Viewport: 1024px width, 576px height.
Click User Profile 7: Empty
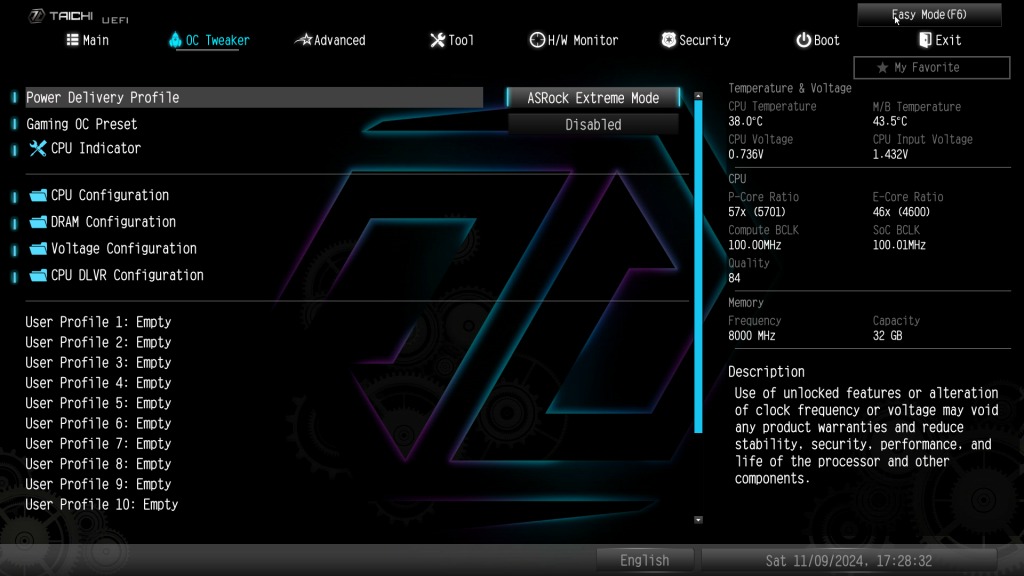98,443
